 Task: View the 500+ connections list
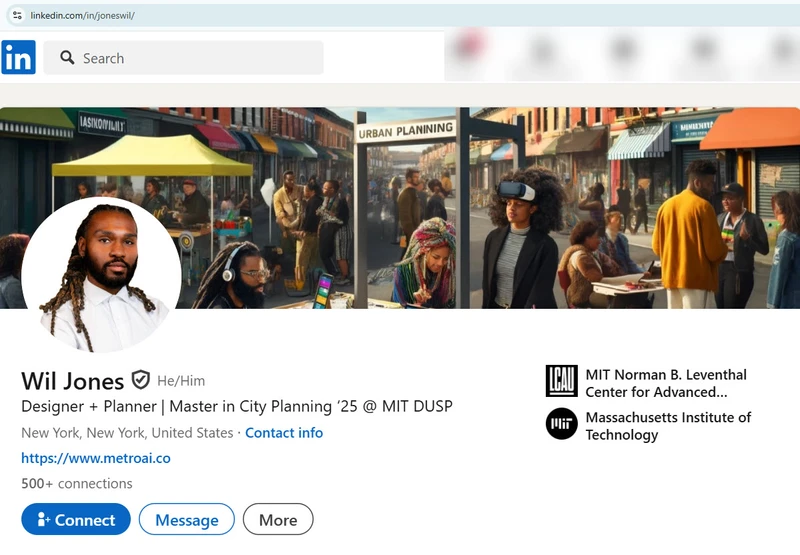[77, 484]
